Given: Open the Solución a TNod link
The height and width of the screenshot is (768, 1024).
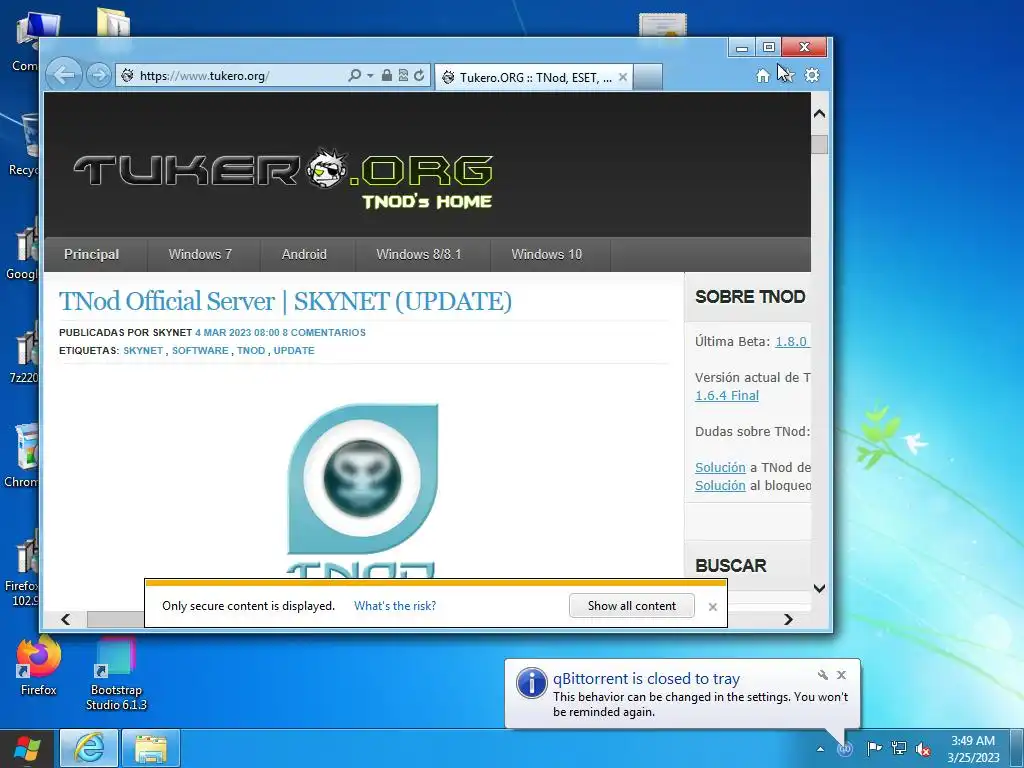Looking at the screenshot, I should coord(720,468).
